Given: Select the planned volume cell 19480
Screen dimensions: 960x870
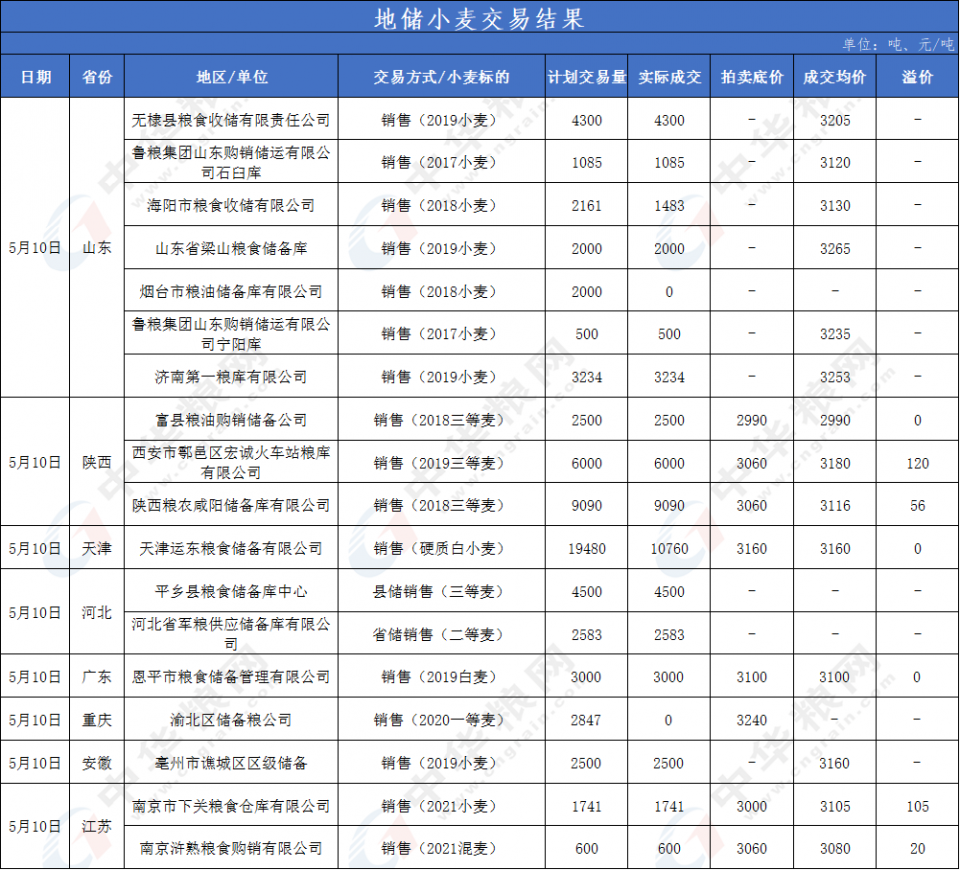Looking at the screenshot, I should tap(586, 548).
